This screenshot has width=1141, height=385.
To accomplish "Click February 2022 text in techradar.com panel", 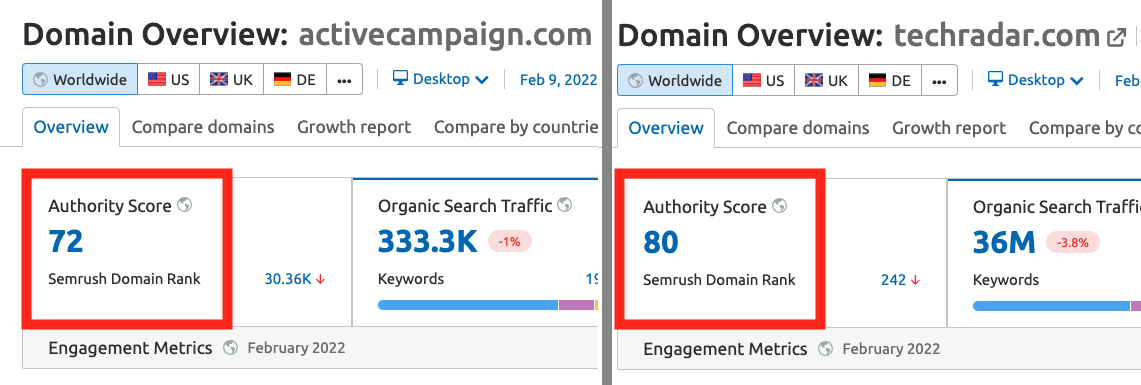I will [891, 349].
